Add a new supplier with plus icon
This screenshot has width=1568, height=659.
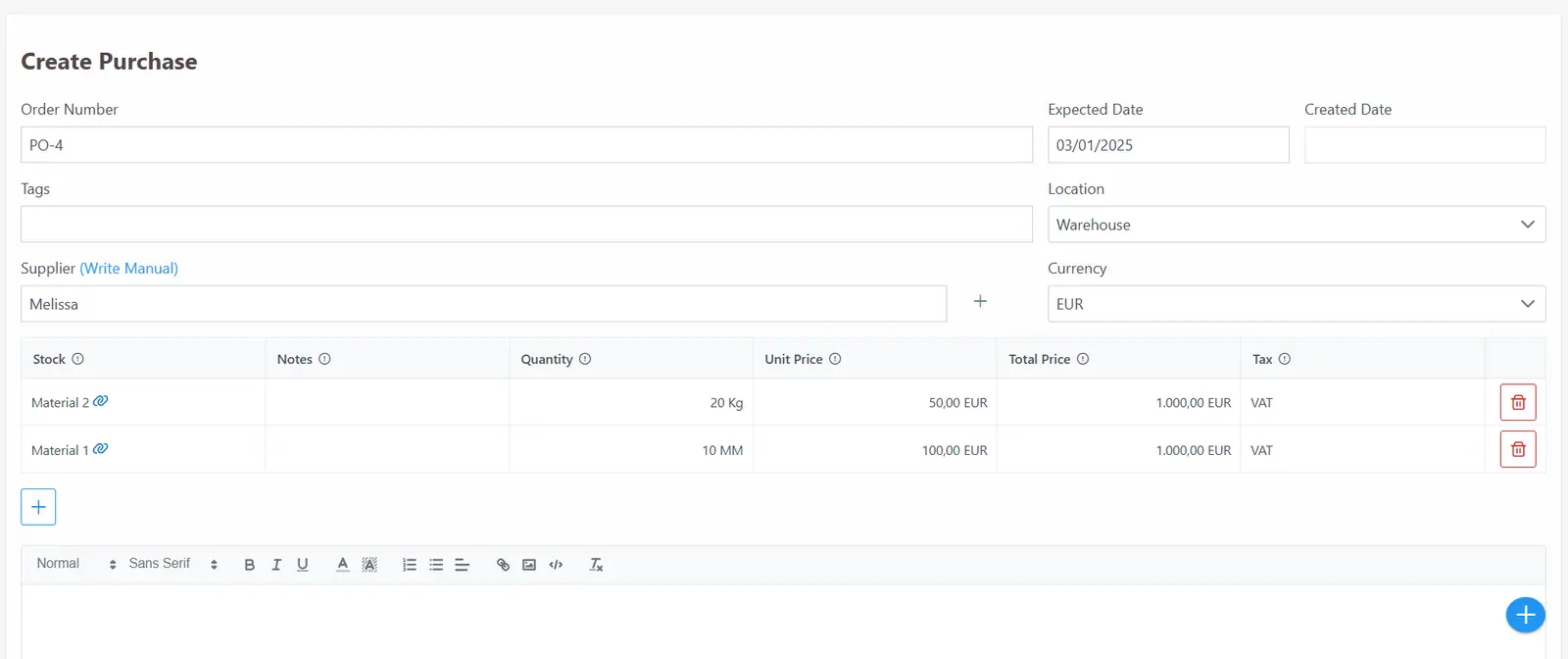pyautogui.click(x=980, y=301)
